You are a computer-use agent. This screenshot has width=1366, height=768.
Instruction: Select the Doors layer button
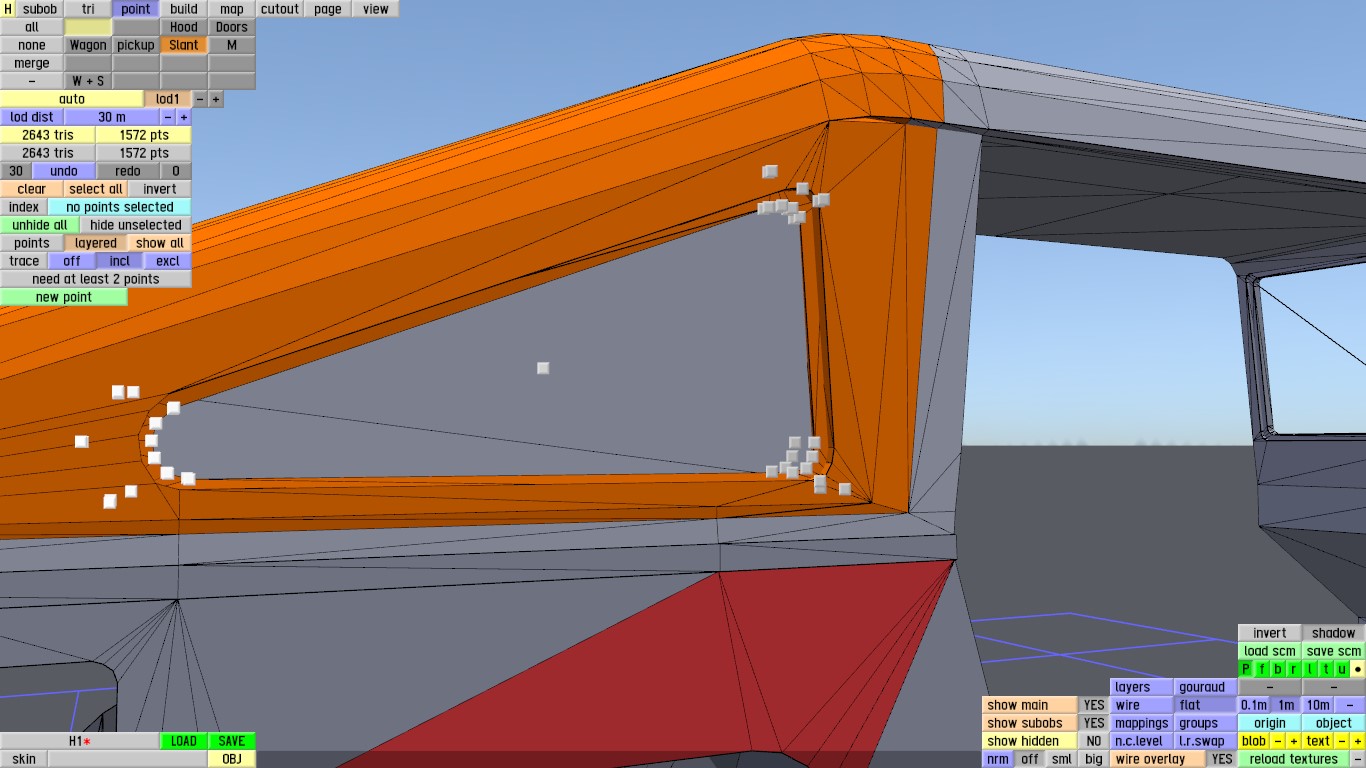pos(232,27)
